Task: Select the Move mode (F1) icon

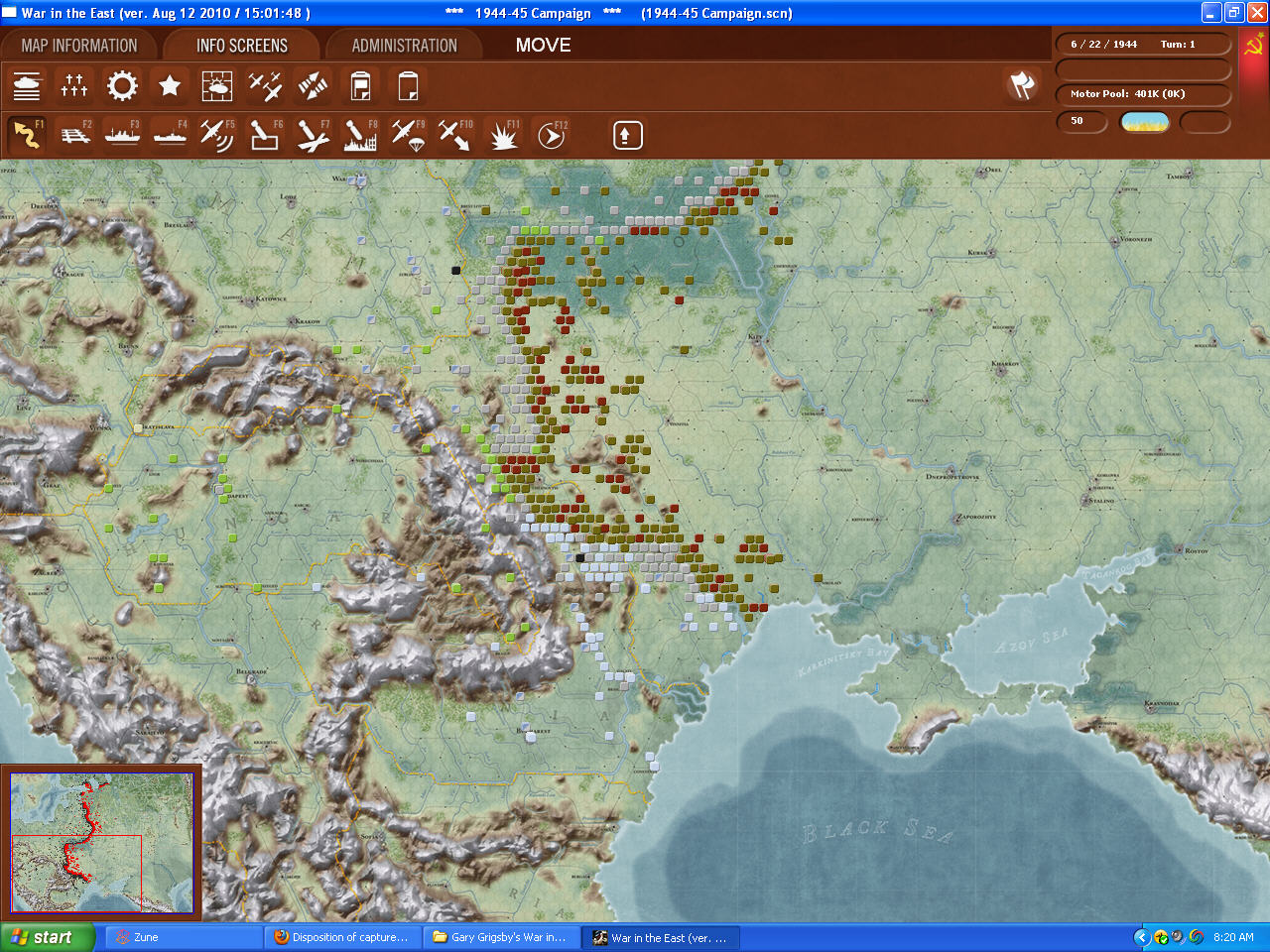Action: pos(28,135)
